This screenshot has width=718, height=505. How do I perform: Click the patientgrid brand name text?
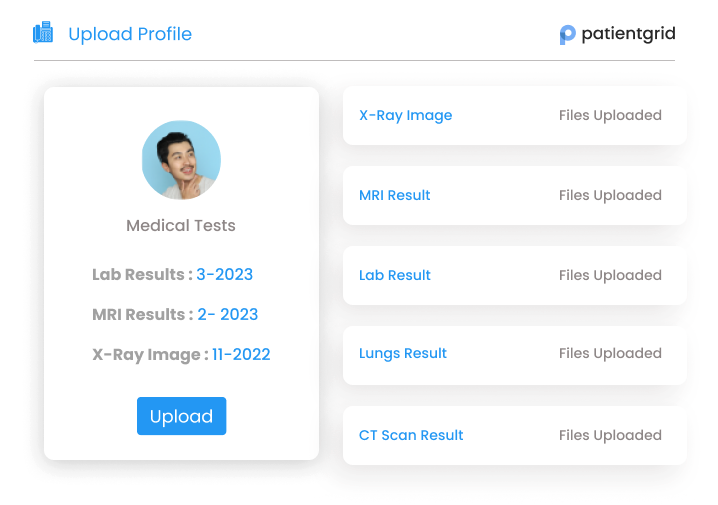coord(628,34)
